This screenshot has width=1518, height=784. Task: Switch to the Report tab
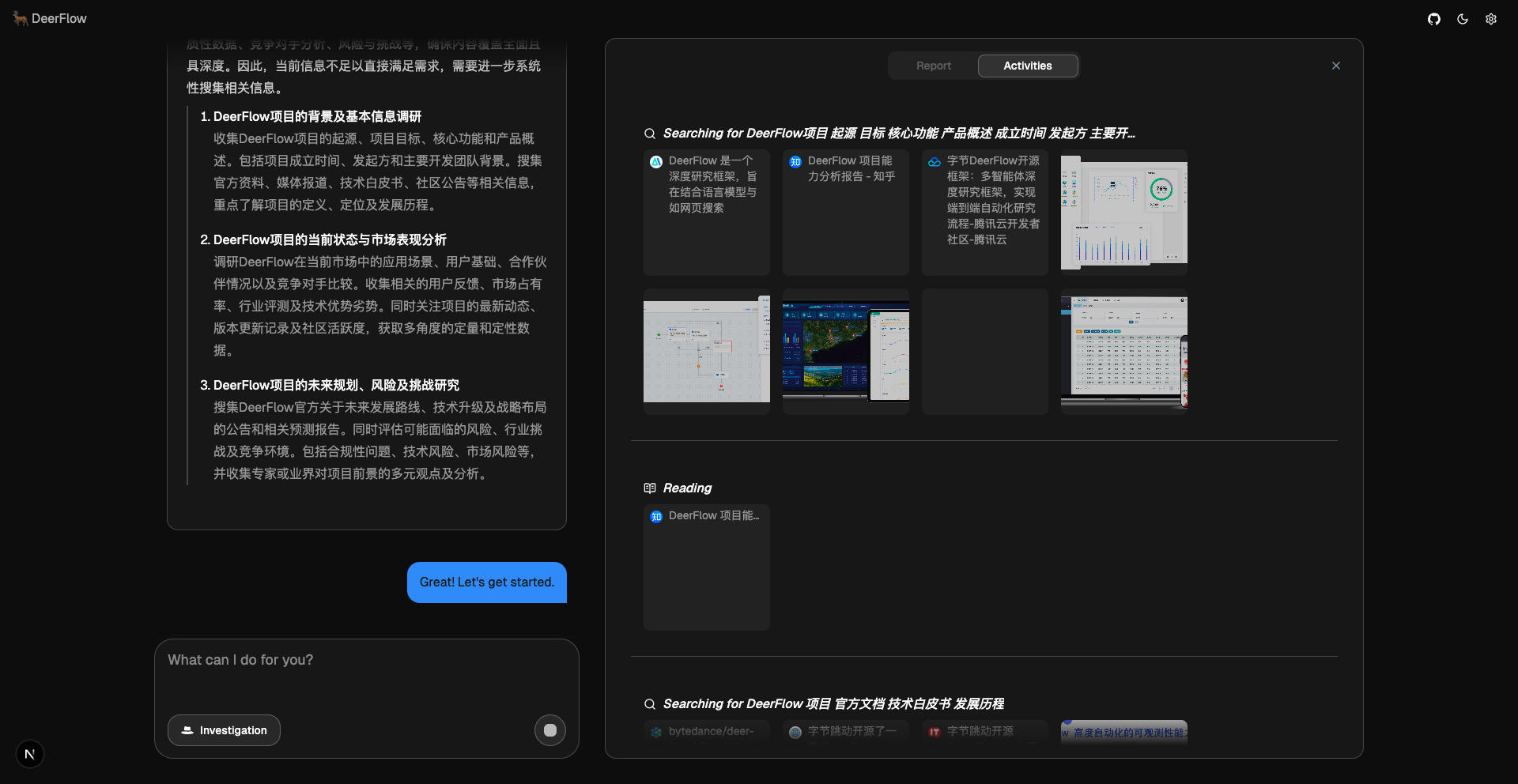[x=933, y=66]
